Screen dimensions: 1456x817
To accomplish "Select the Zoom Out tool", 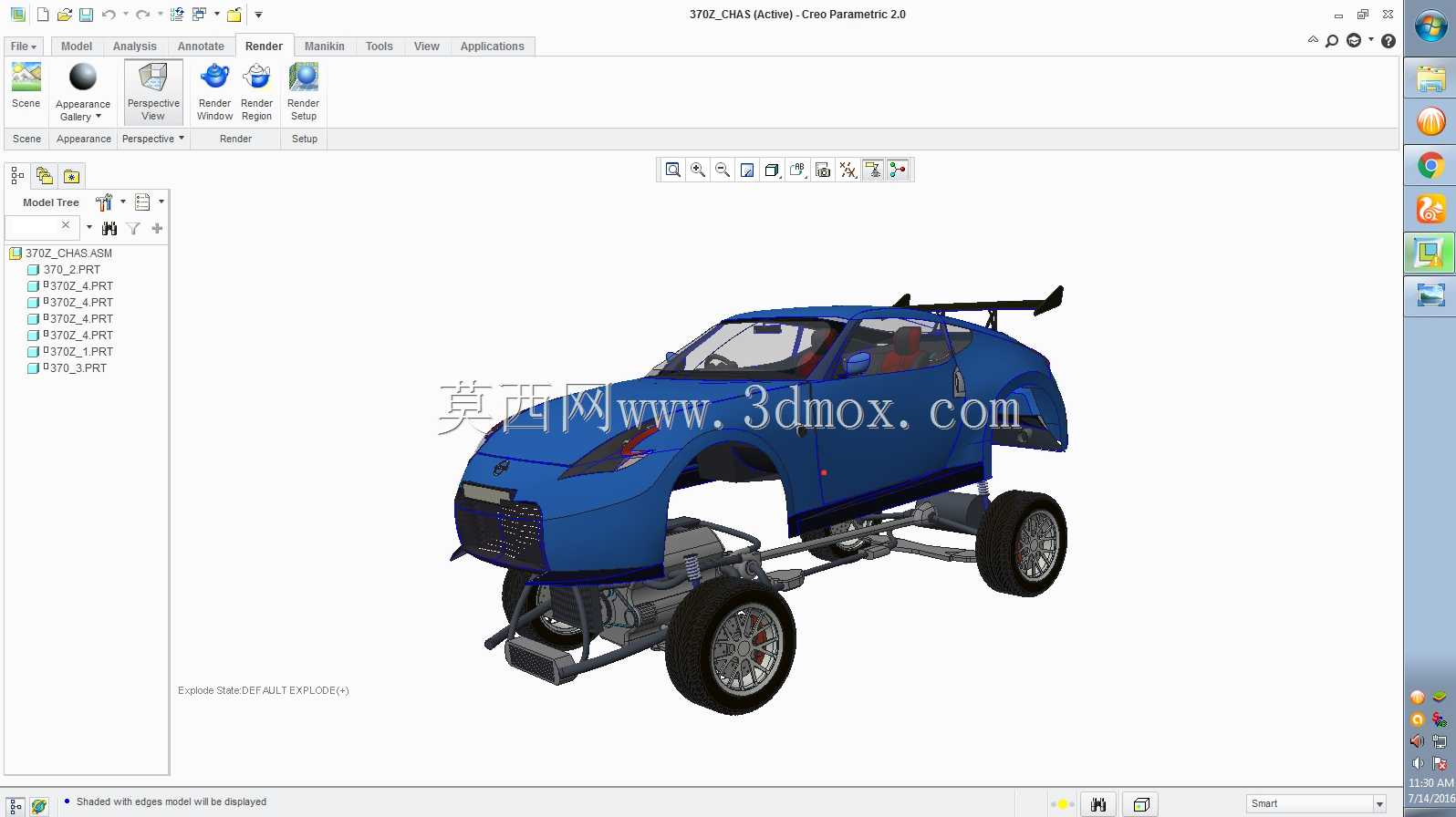I will pyautogui.click(x=723, y=170).
